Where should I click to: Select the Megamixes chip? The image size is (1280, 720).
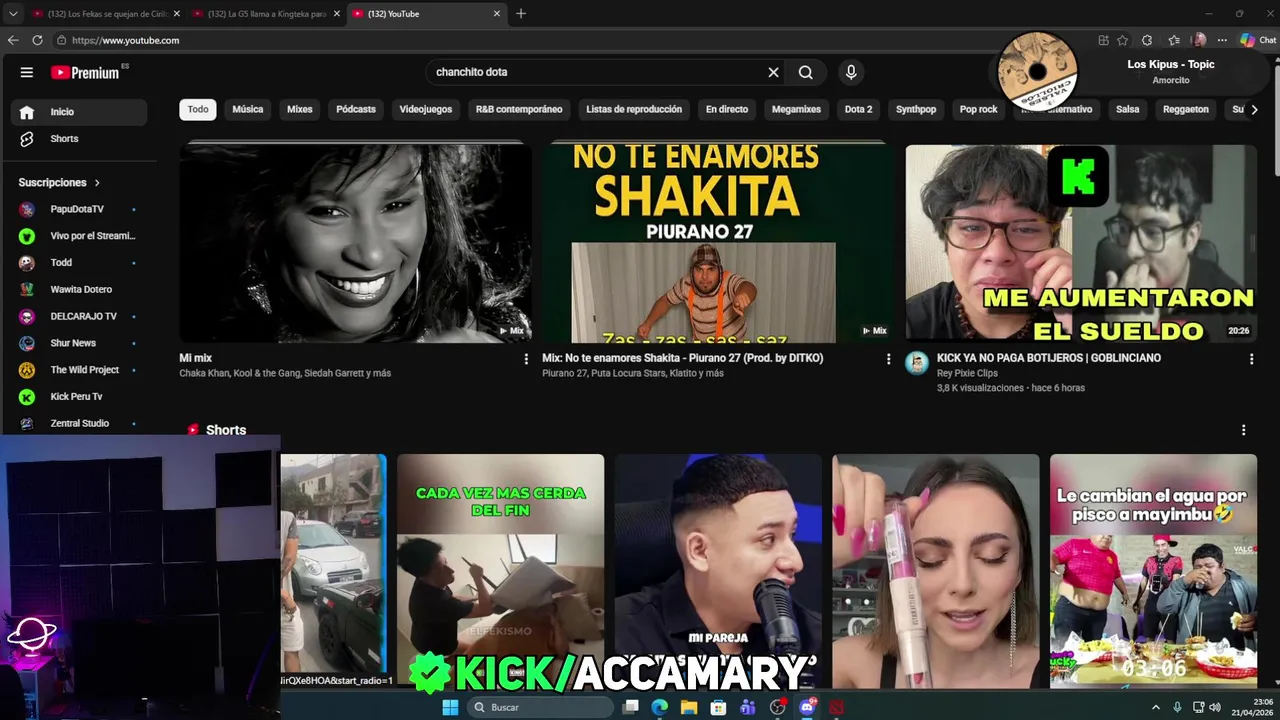(796, 109)
